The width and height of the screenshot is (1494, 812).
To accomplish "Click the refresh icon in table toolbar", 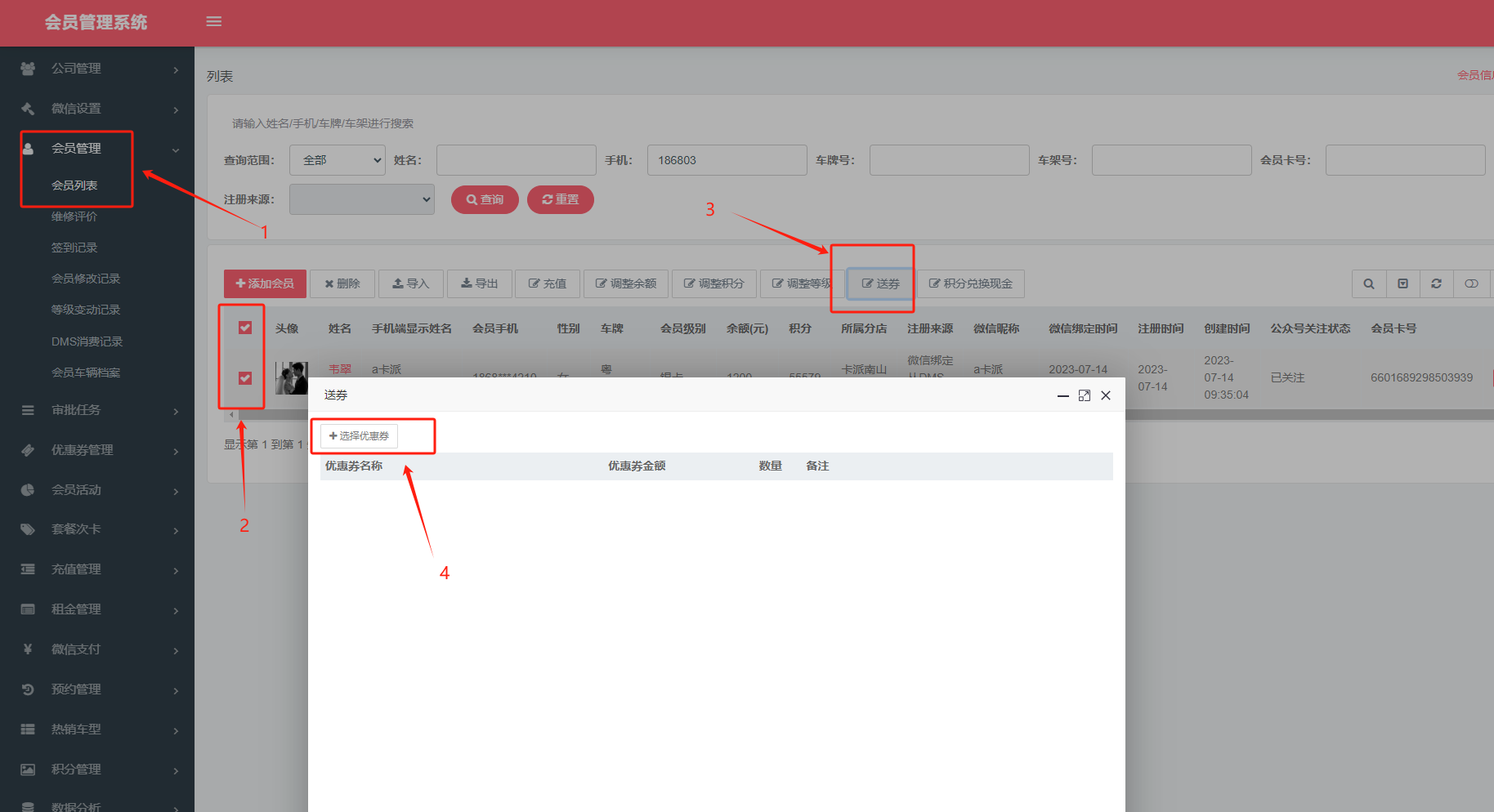I will [x=1436, y=283].
